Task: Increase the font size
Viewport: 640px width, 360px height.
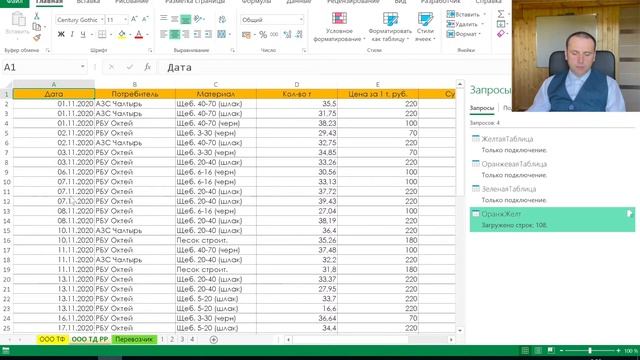Action: point(134,19)
